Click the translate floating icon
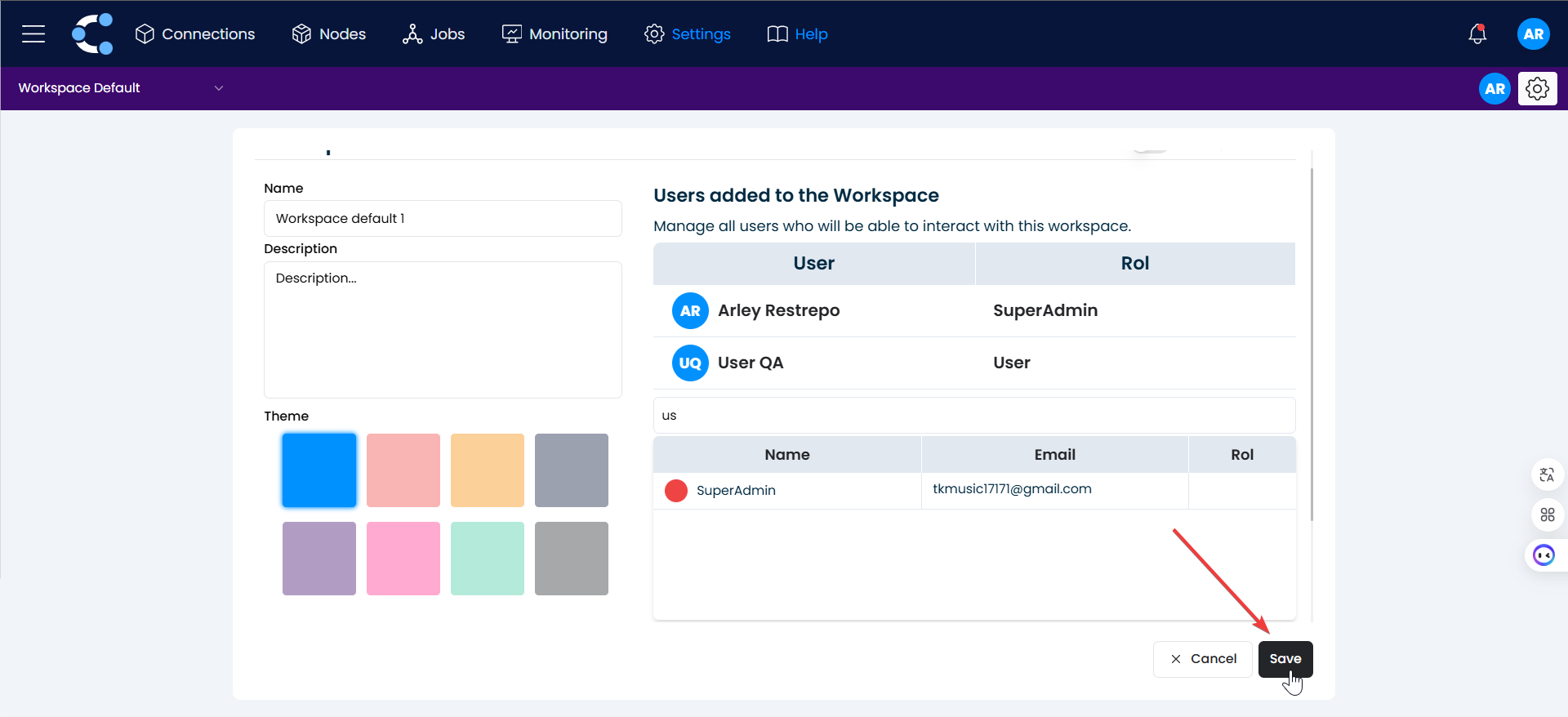This screenshot has width=1568, height=717. [1547, 474]
